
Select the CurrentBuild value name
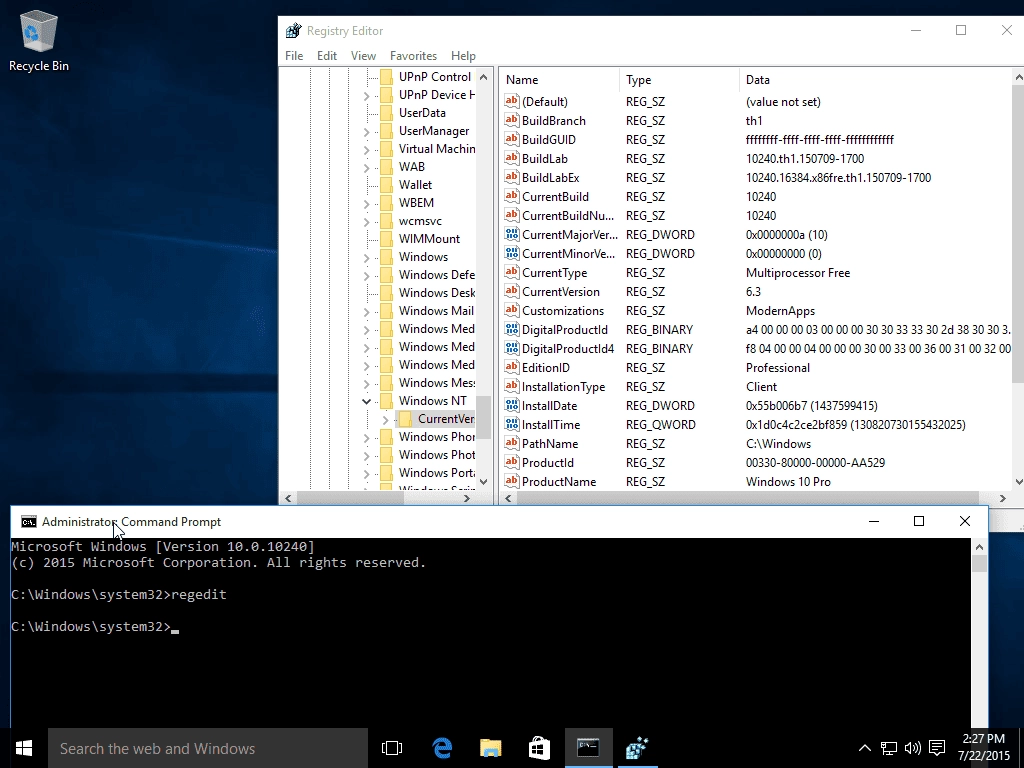tap(555, 197)
